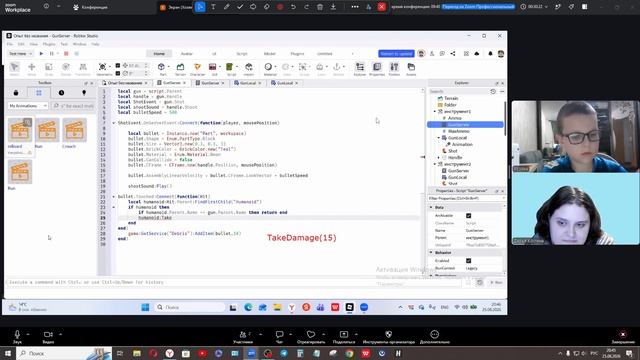Choose the Select tool in ribbon

14,69
